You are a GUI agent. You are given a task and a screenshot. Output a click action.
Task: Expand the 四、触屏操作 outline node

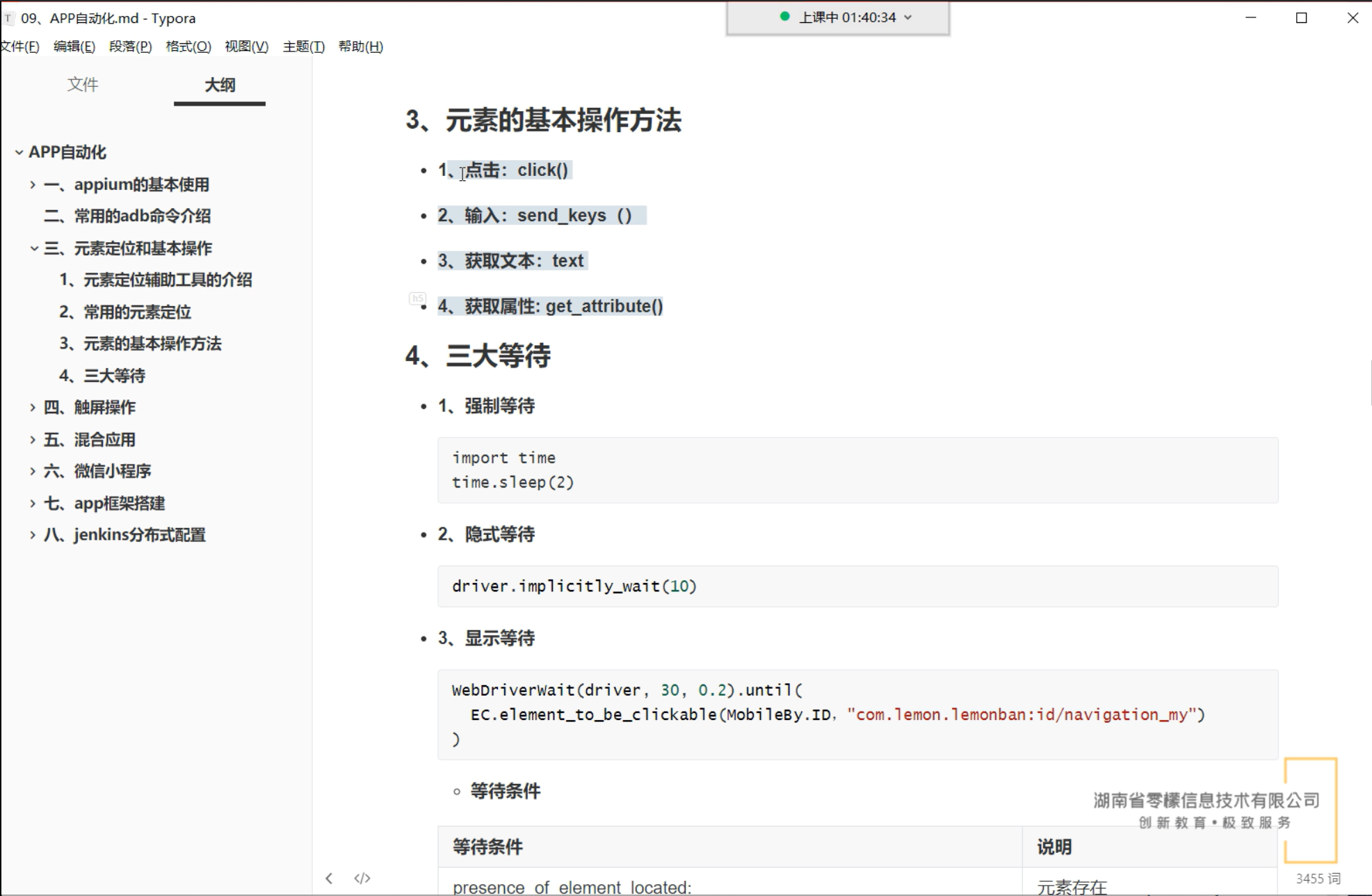pyautogui.click(x=33, y=407)
